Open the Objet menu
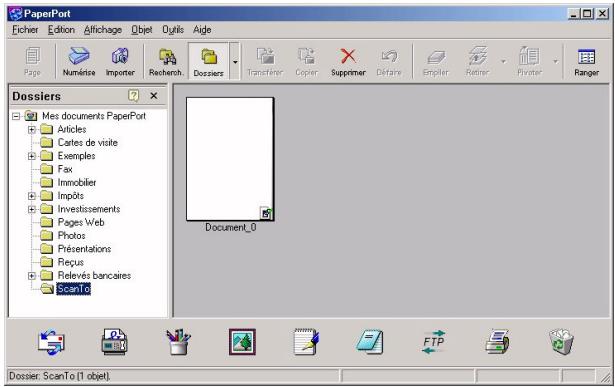The width and height of the screenshot is (615, 387). click(x=142, y=30)
